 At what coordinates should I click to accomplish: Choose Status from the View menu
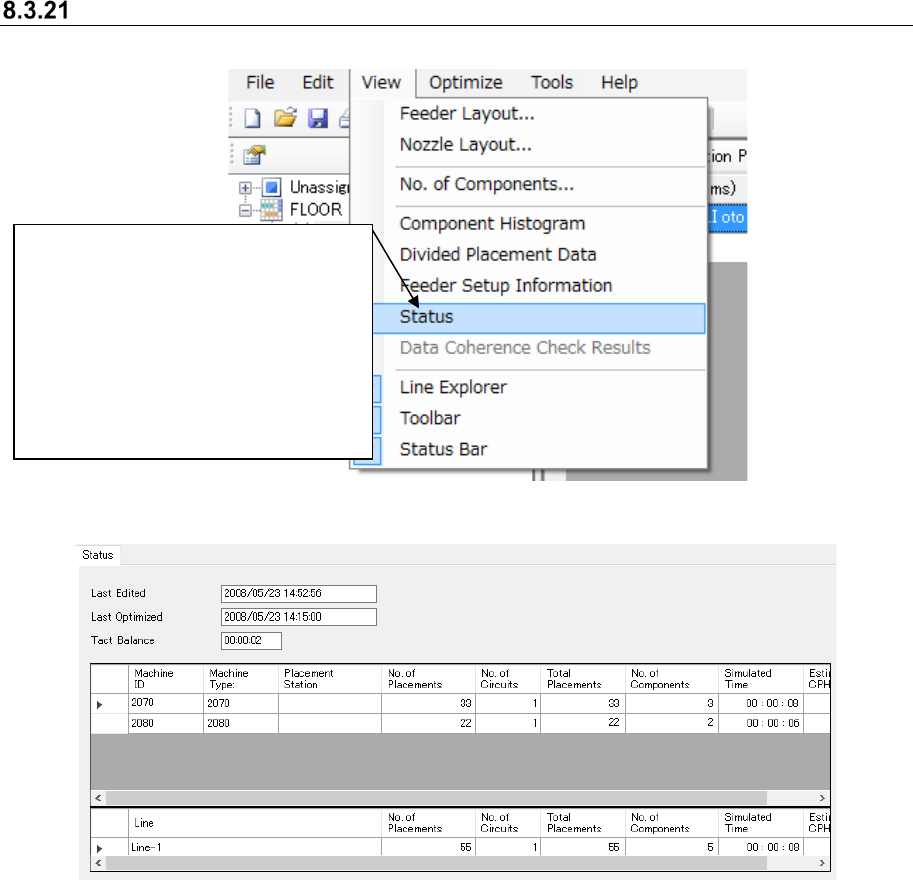click(427, 317)
